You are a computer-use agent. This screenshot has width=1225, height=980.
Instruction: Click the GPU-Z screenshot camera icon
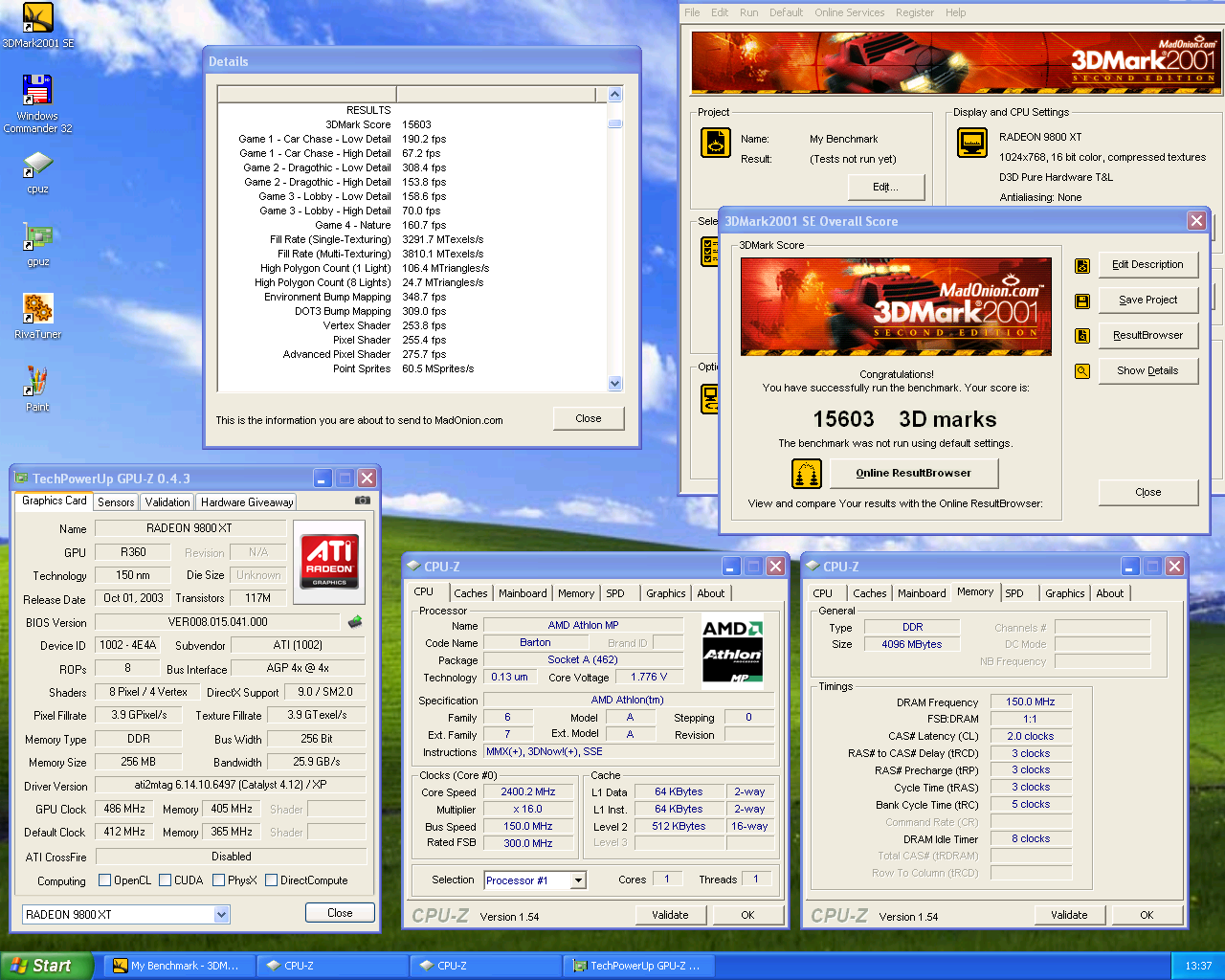[363, 500]
